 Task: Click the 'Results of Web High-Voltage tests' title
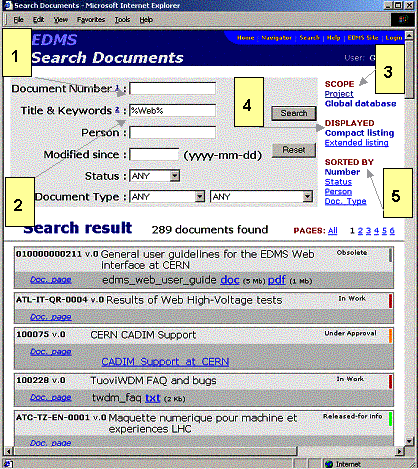coord(194,300)
